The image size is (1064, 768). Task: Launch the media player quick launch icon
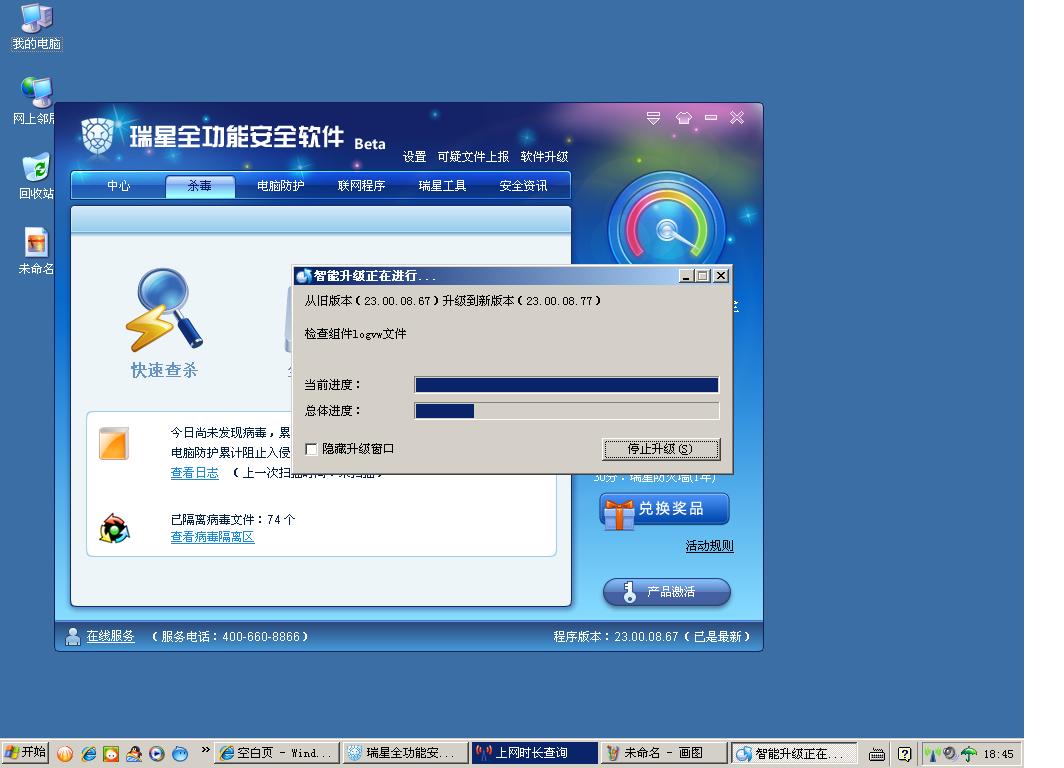point(157,754)
